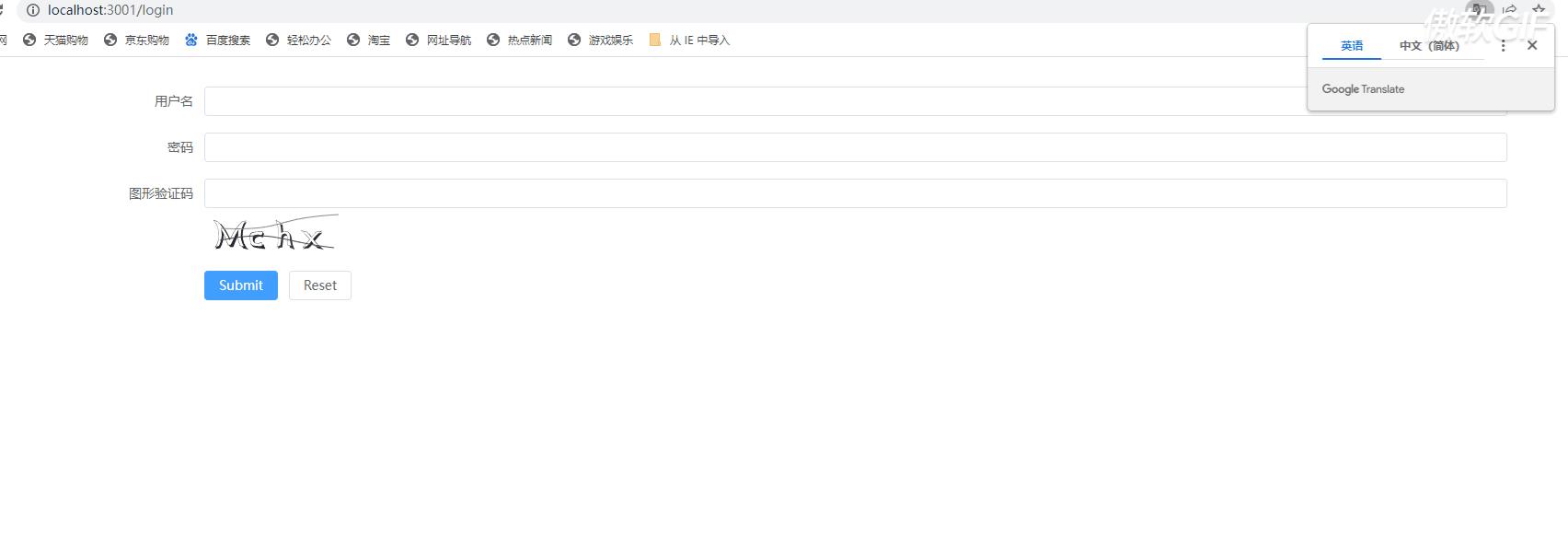Click the globe icon beside 天猫购物
This screenshot has height=535, width=1568.
(29, 40)
